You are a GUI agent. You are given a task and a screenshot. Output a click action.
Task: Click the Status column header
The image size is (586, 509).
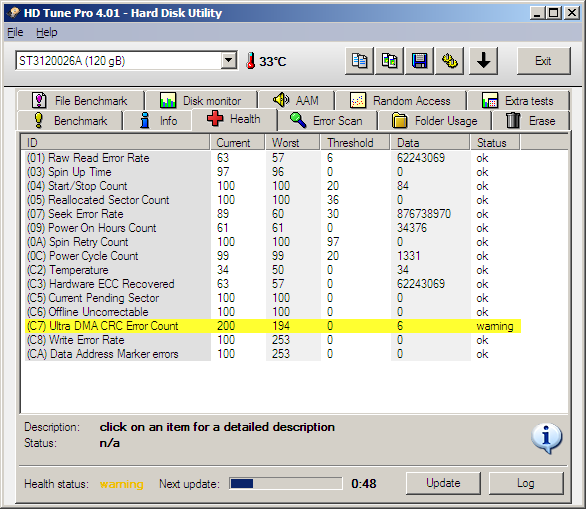click(495, 143)
